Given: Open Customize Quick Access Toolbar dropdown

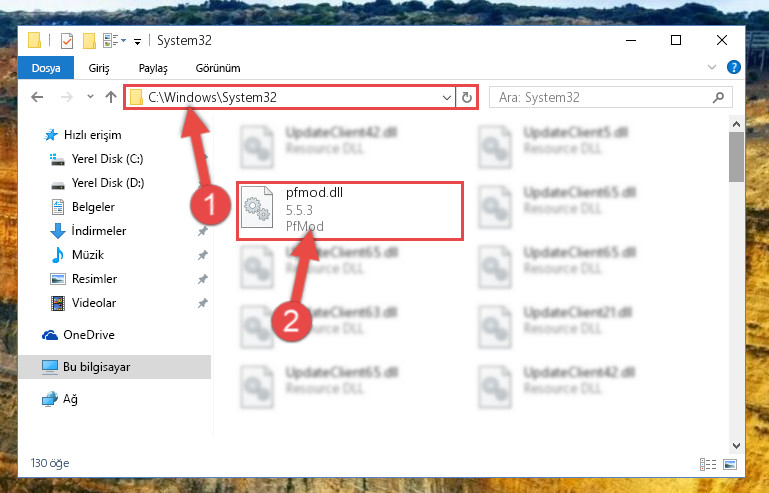Looking at the screenshot, I should (x=138, y=42).
